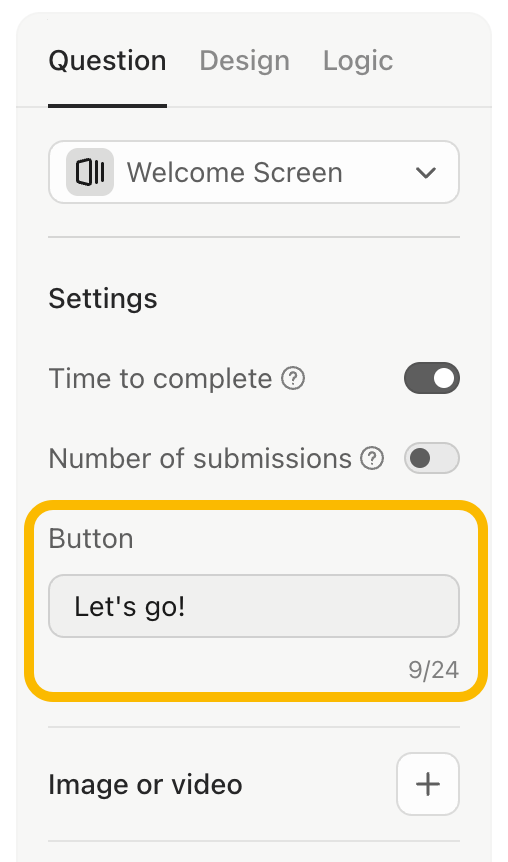This screenshot has height=862, width=508.
Task: Click the divider line above Image or video
Action: (254, 727)
